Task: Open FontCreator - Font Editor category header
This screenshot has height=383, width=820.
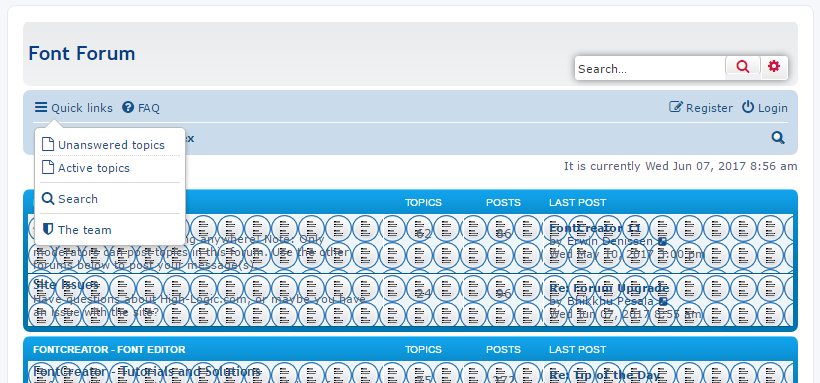Action: point(109,350)
